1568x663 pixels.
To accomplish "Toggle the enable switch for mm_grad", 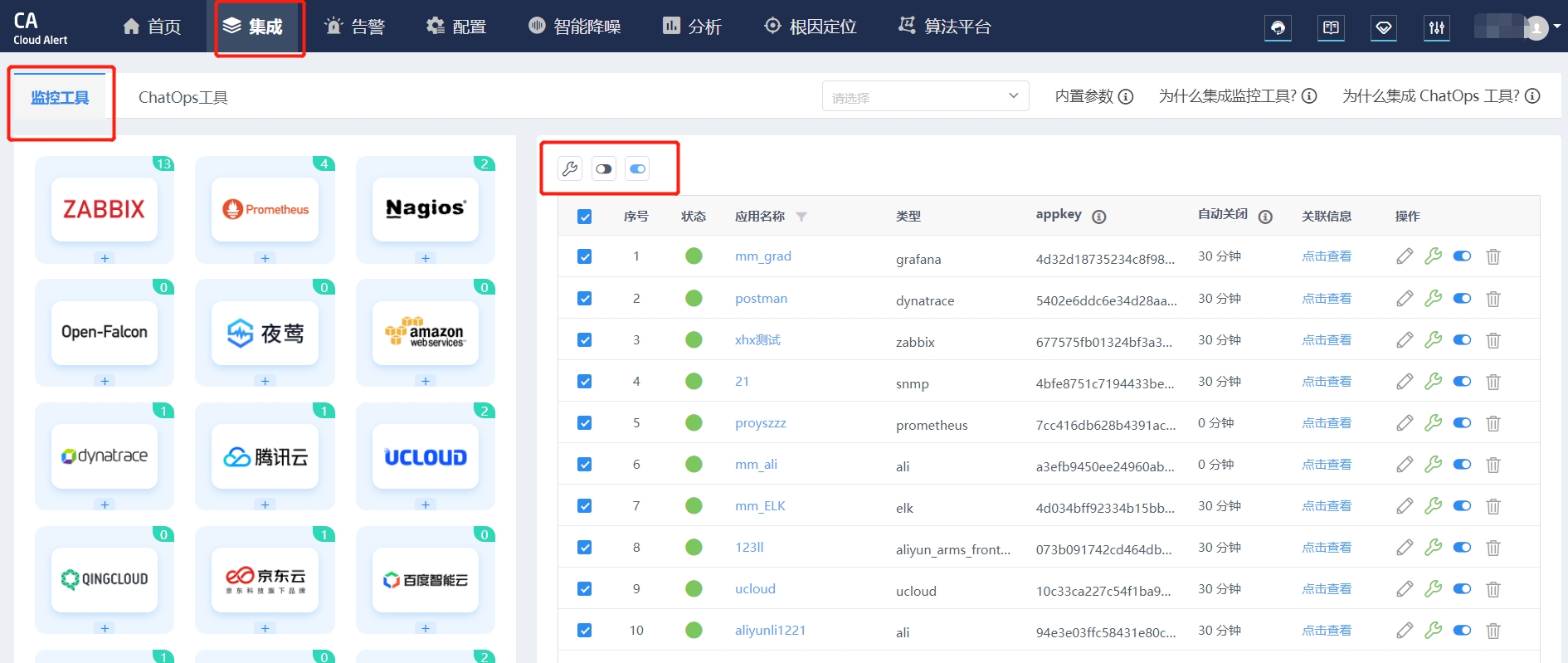I will (1462, 256).
